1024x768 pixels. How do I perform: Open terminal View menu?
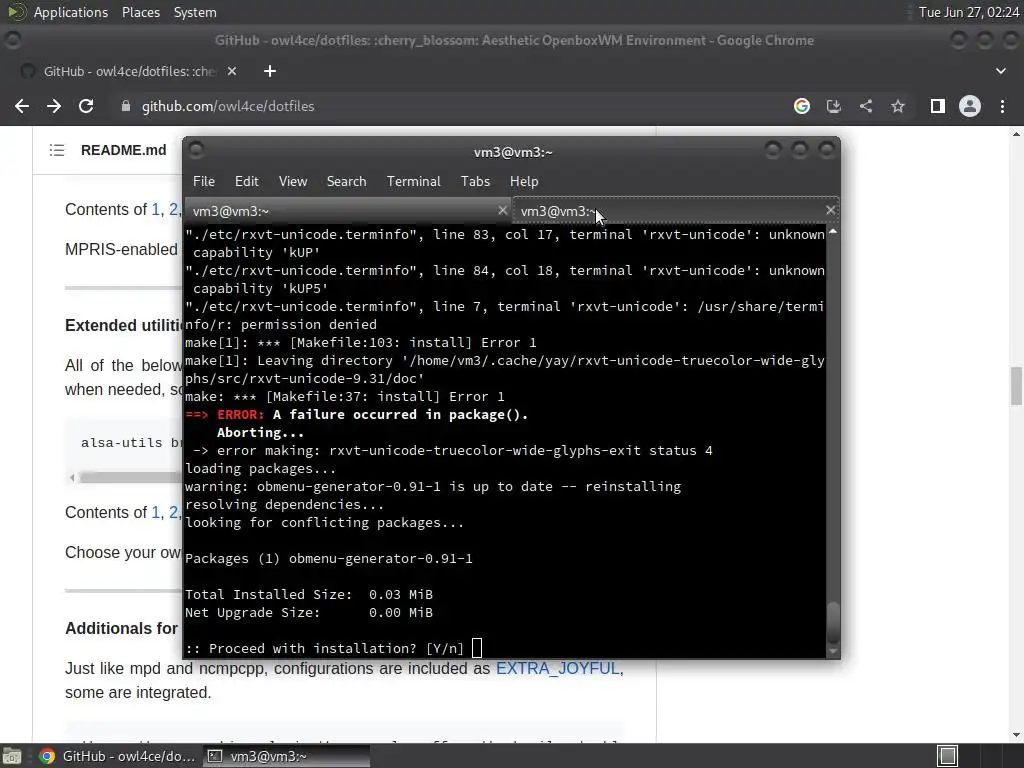coord(293,182)
